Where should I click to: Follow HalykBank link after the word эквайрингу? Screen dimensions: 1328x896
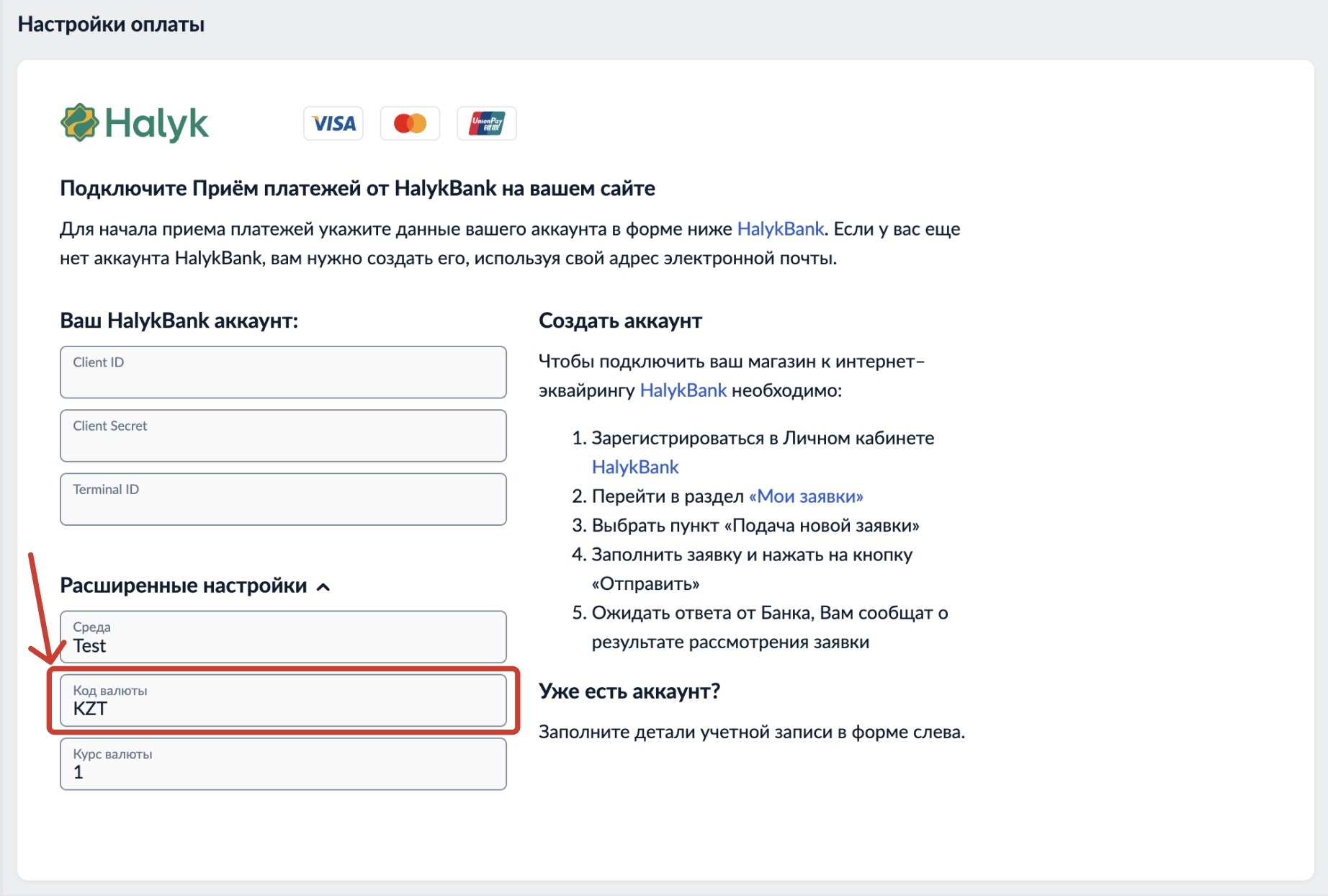coord(683,390)
